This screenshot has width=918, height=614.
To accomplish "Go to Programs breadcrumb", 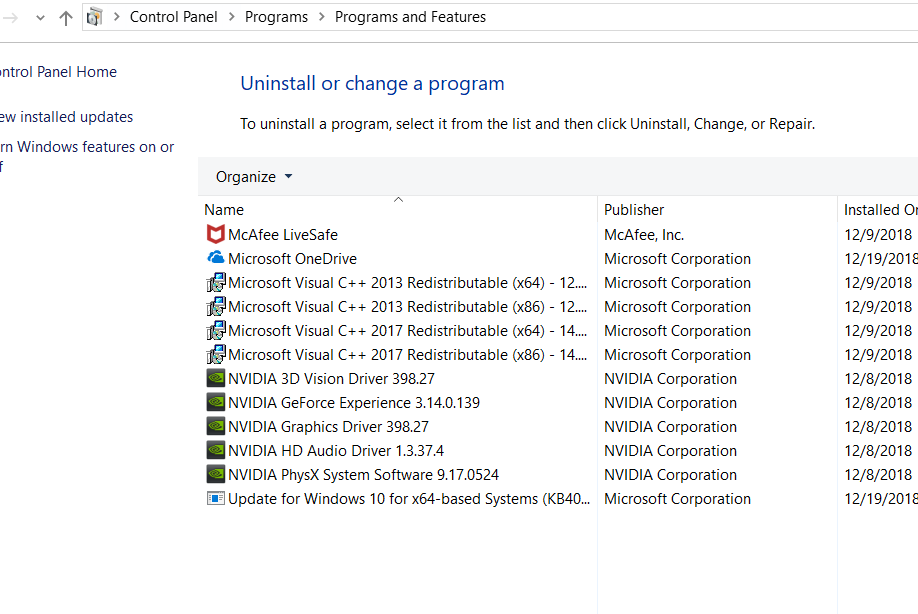I will tap(276, 17).
